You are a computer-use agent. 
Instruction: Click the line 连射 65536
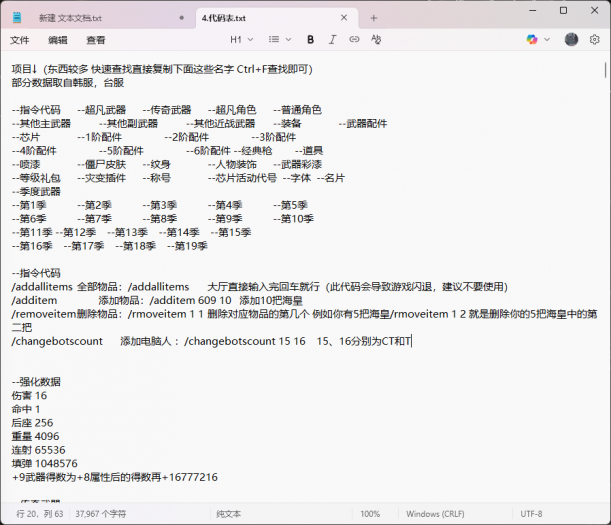pyautogui.click(x=38, y=450)
